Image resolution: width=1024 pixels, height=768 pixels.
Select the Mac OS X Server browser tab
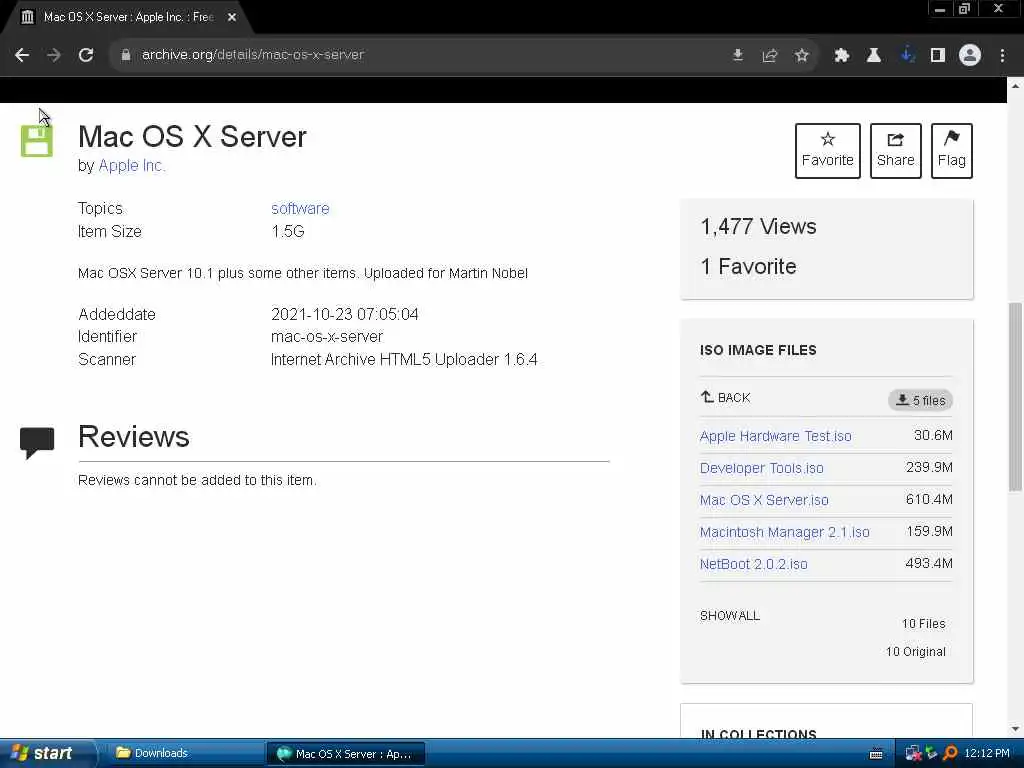coord(127,17)
